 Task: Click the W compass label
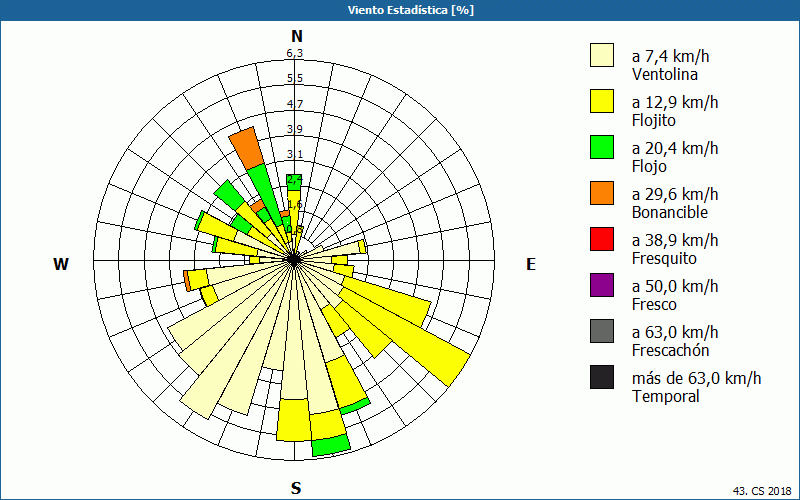pyautogui.click(x=61, y=264)
